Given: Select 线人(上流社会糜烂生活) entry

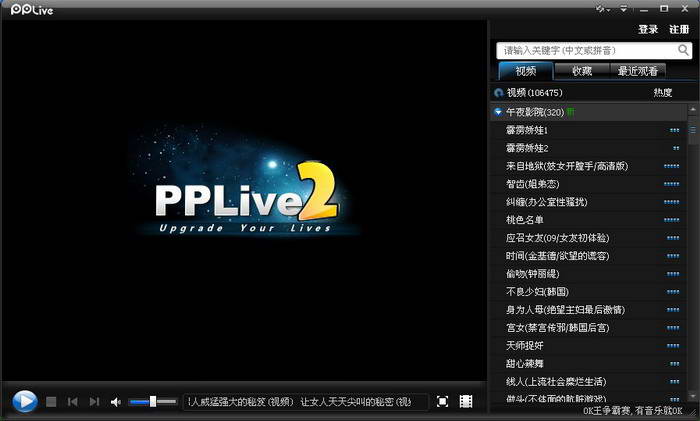Looking at the screenshot, I should pos(588,382).
